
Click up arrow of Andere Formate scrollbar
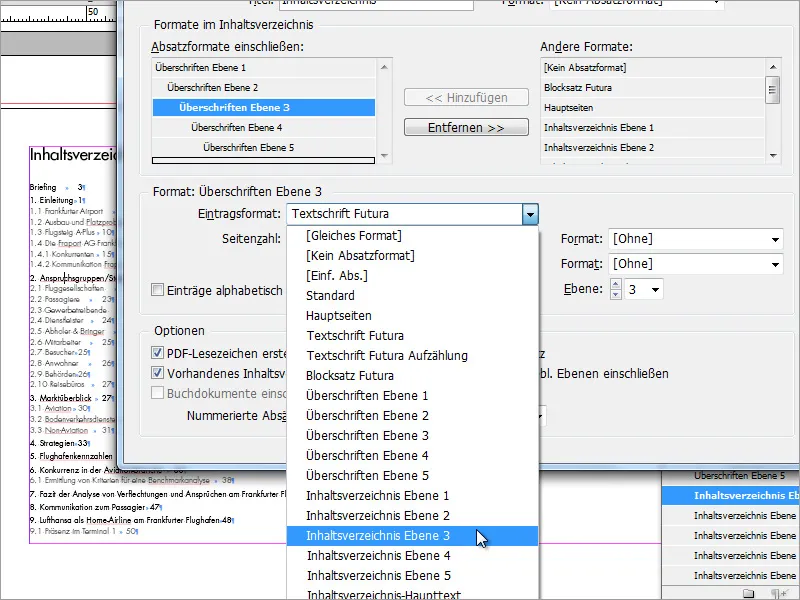pyautogui.click(x=773, y=67)
